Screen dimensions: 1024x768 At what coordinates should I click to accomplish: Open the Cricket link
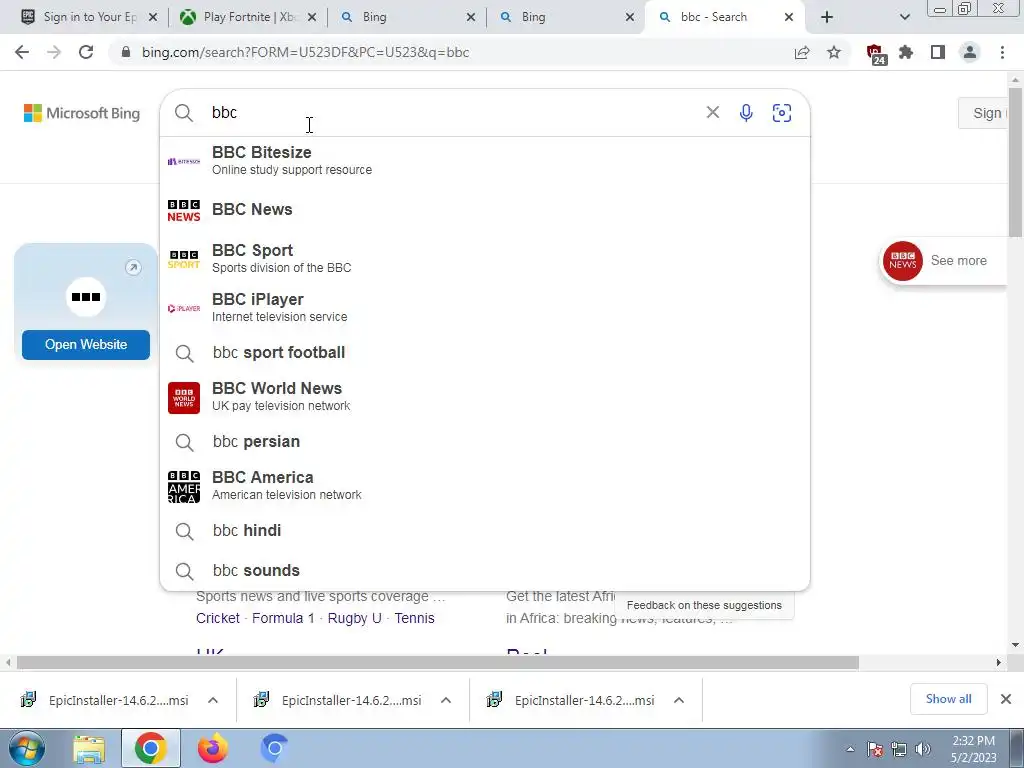tap(217, 618)
